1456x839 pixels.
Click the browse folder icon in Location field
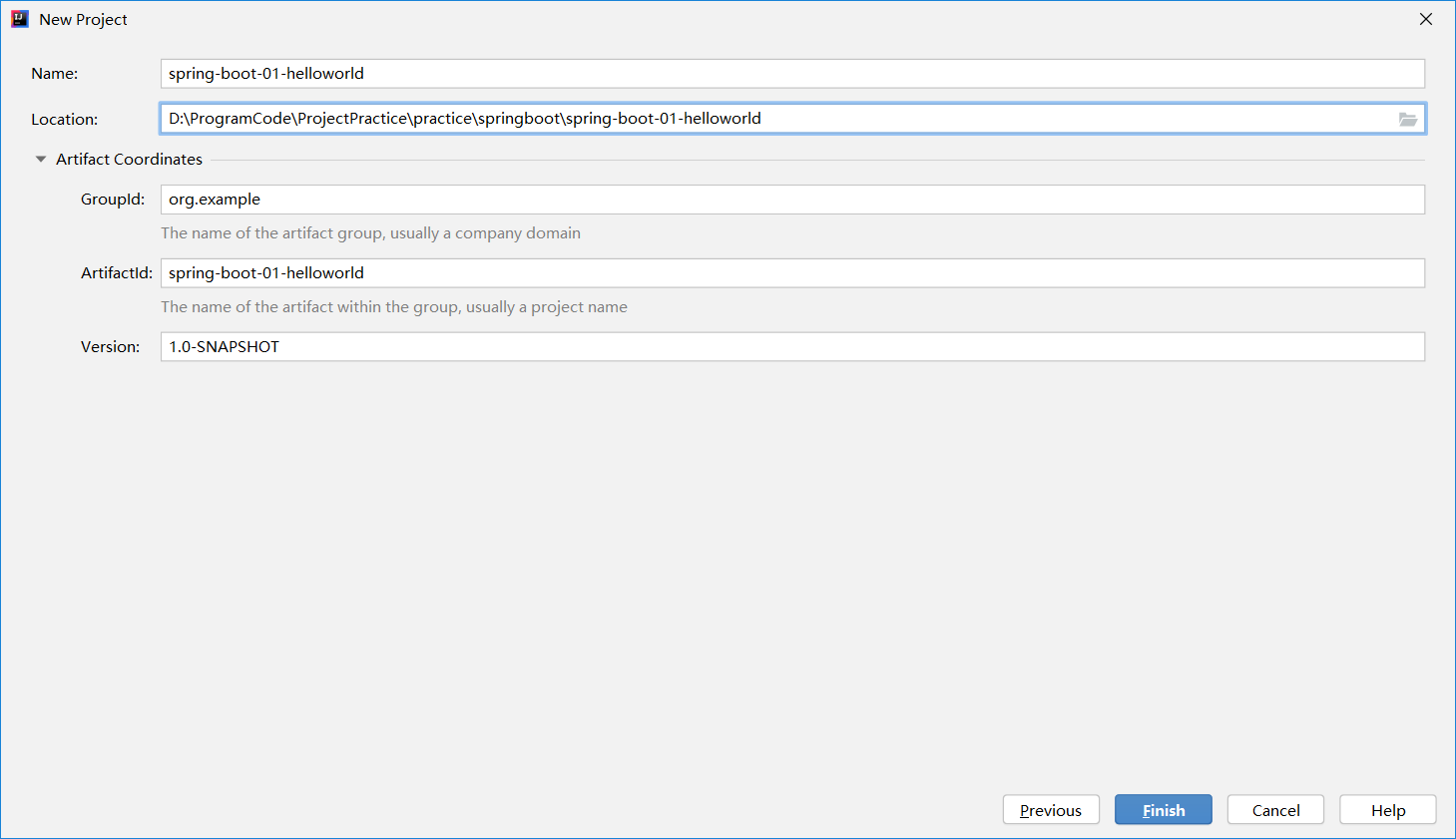(x=1407, y=119)
